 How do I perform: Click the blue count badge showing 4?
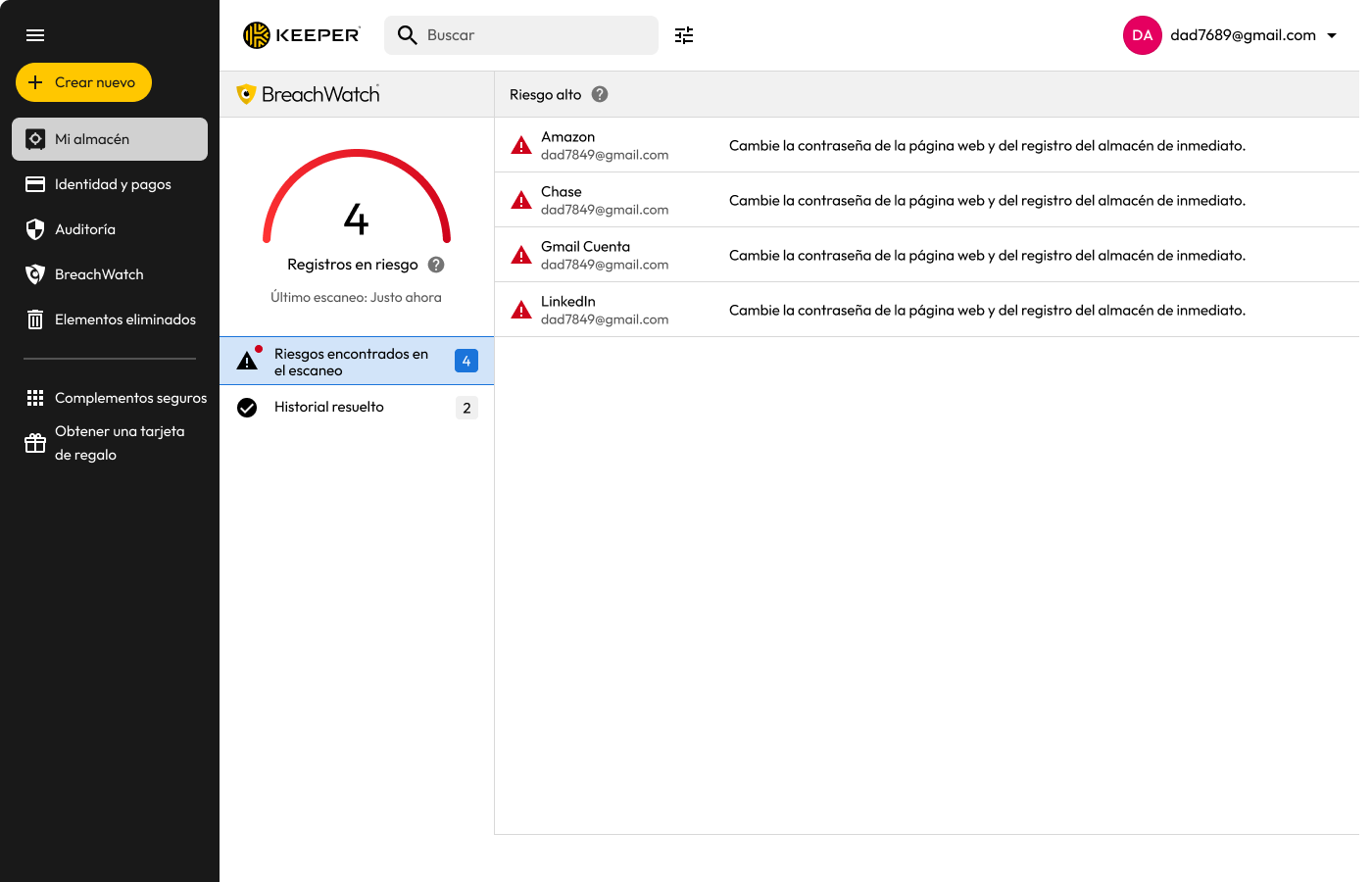coord(466,361)
